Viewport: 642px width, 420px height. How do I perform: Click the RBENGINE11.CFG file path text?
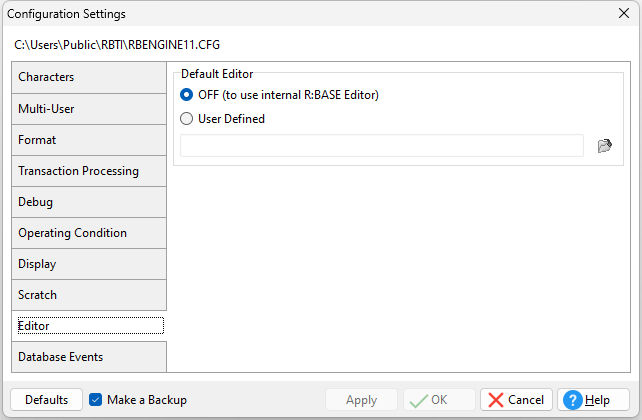click(x=117, y=45)
